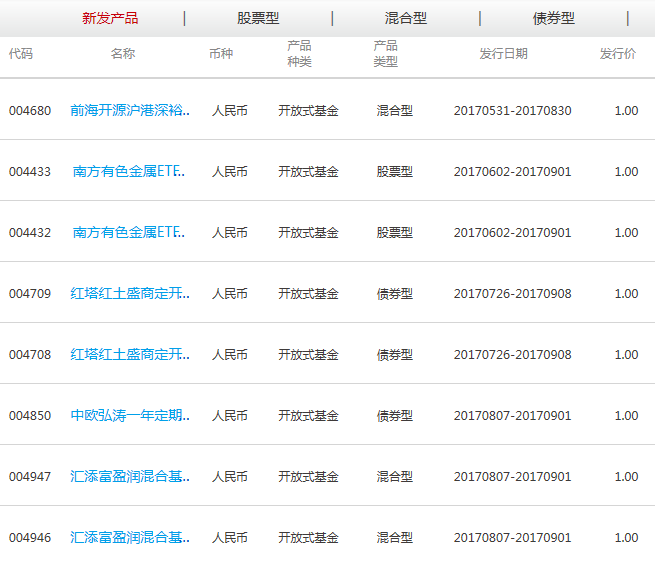Click 债券型 type in row 004850
The image size is (655, 565).
coord(395,416)
